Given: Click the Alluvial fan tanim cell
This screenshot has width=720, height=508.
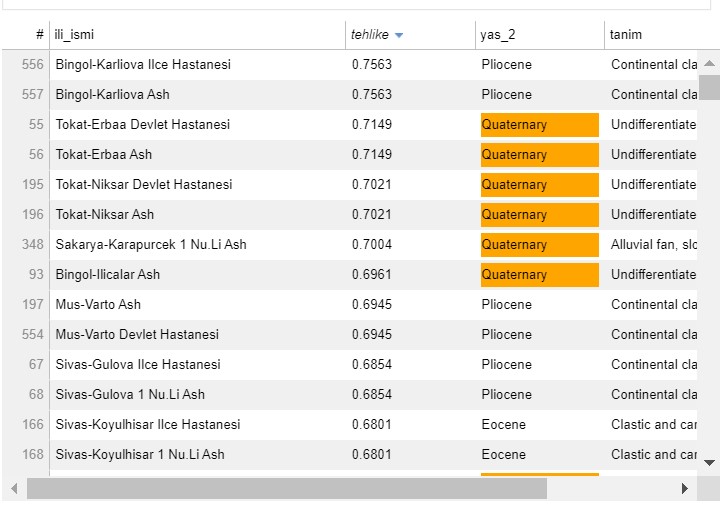Looking at the screenshot, I should (654, 245).
